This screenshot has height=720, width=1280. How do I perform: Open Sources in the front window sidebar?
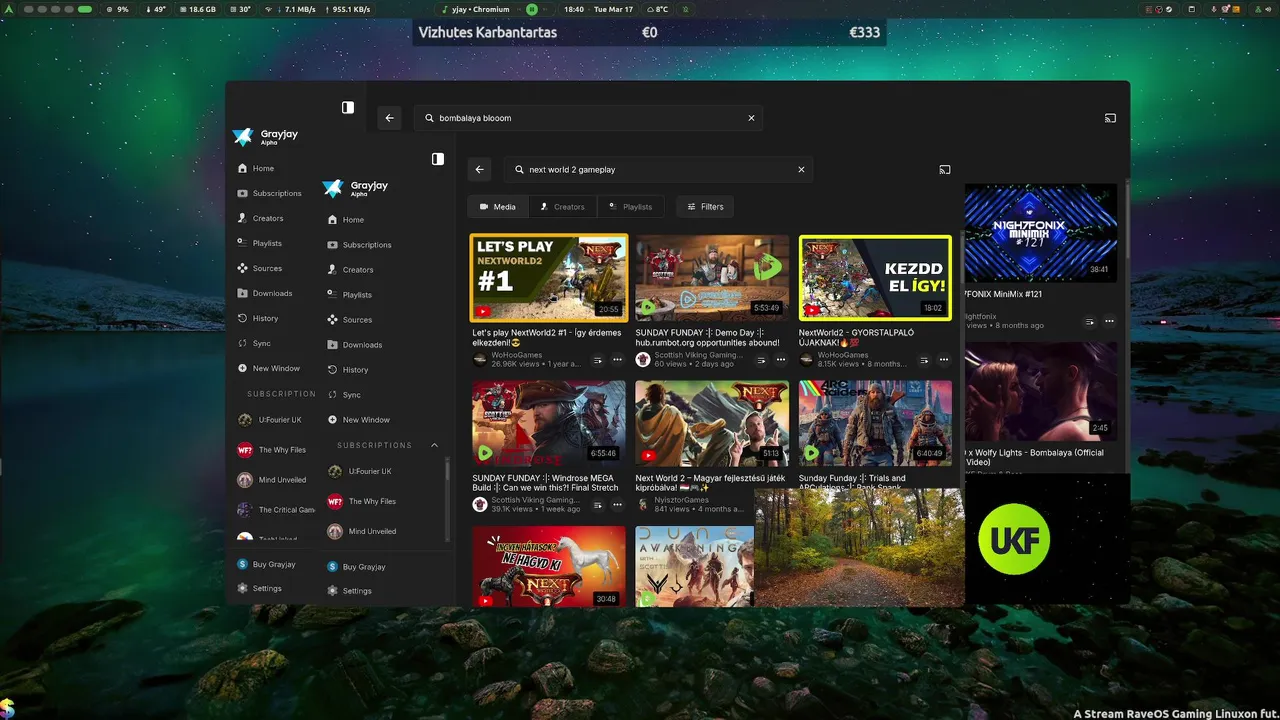pos(357,320)
